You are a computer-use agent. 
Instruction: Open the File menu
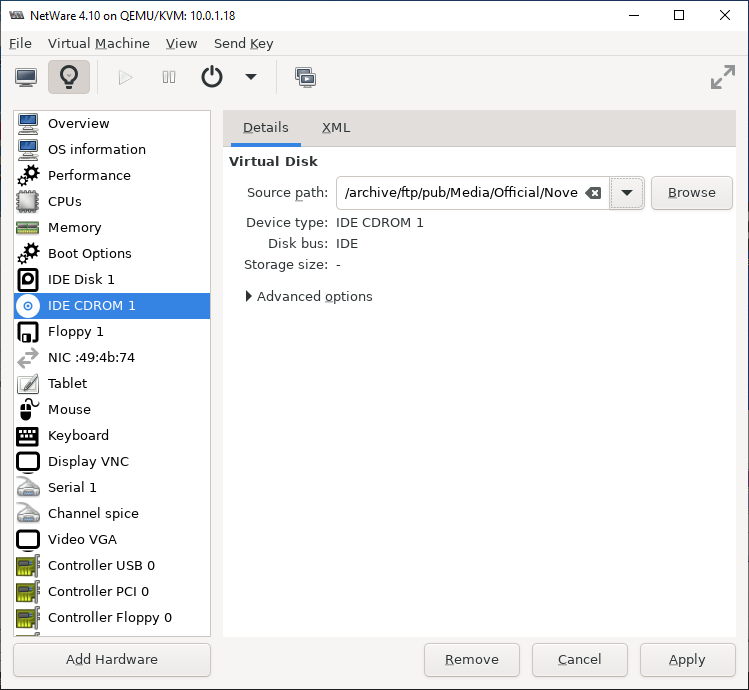tap(21, 43)
